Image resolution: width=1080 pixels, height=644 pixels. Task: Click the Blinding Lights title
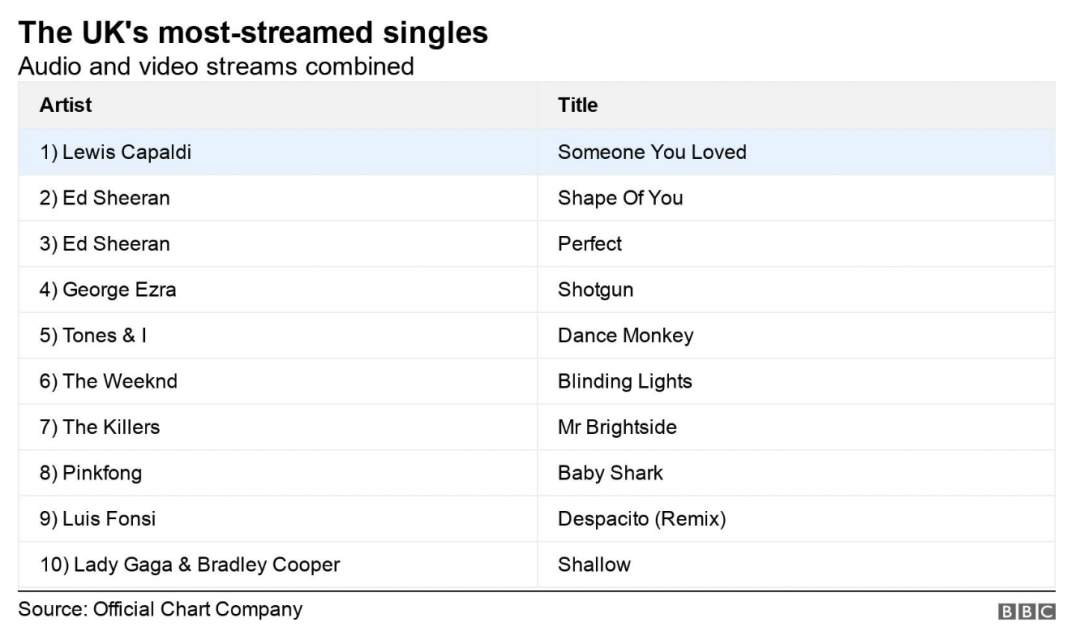pyautogui.click(x=625, y=381)
